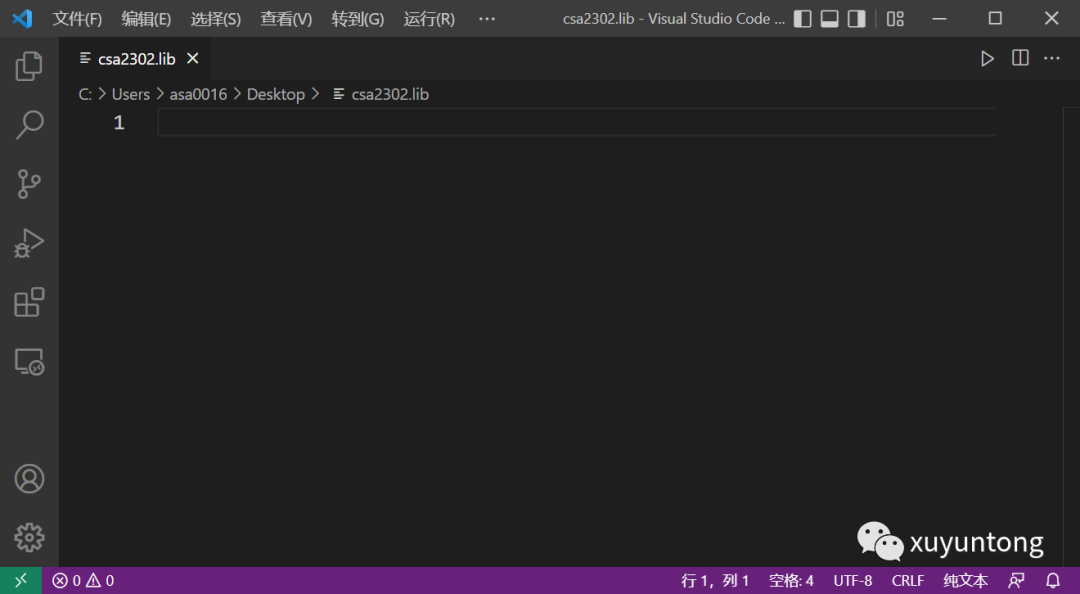Open the Extensions view
Image resolution: width=1080 pixels, height=594 pixels.
pyautogui.click(x=29, y=303)
